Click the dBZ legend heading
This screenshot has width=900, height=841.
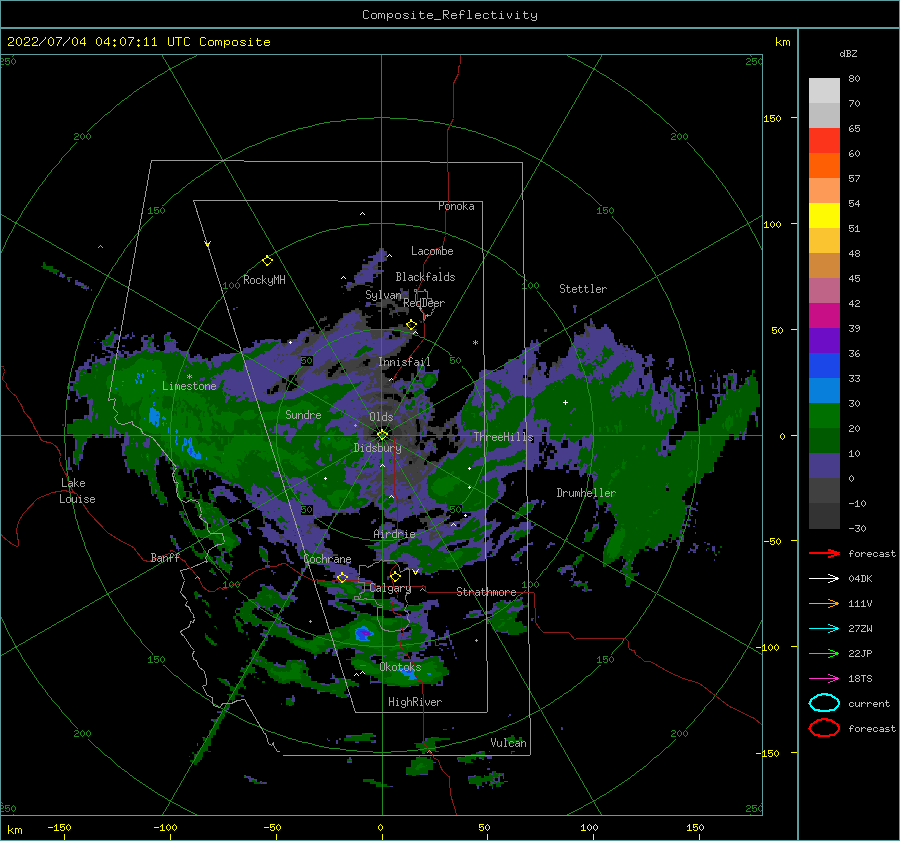(848, 53)
